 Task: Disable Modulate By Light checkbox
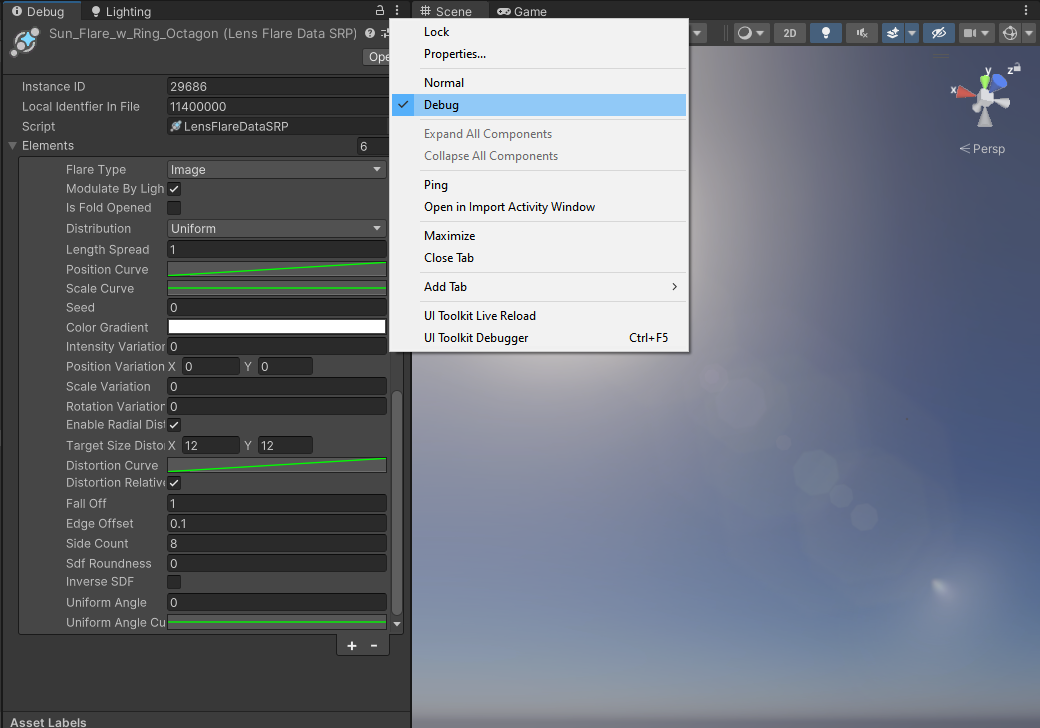tap(174, 188)
